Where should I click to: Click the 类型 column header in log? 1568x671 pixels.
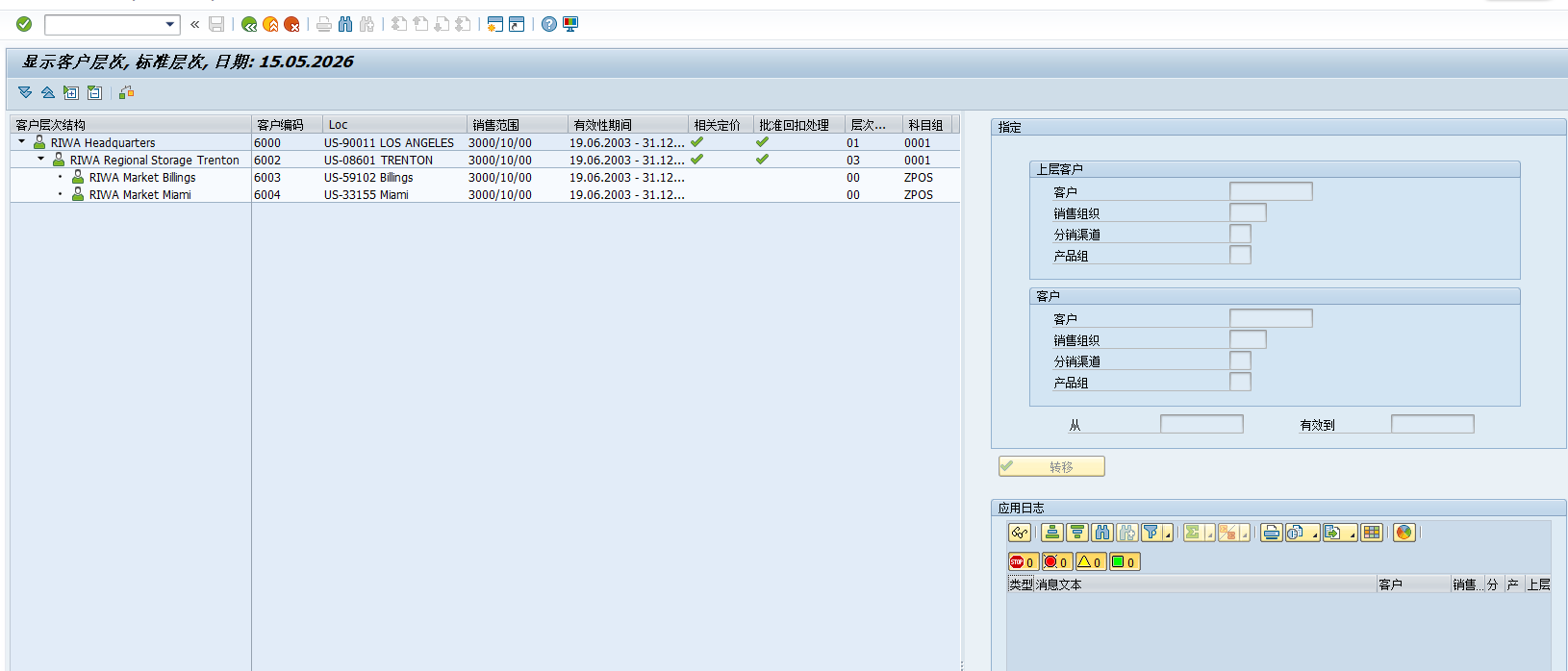point(1021,584)
